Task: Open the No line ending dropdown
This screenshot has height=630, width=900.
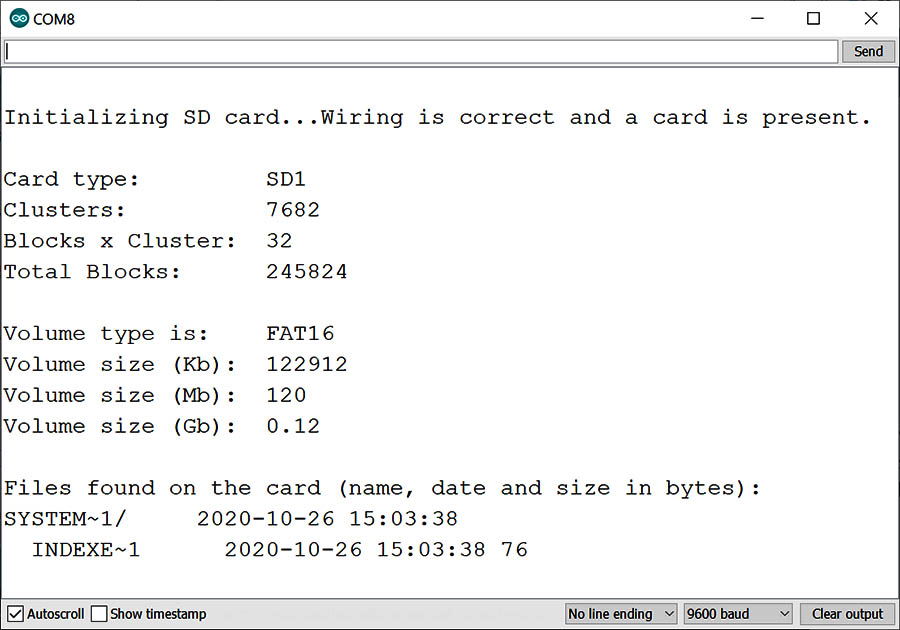Action: pyautogui.click(x=620, y=613)
